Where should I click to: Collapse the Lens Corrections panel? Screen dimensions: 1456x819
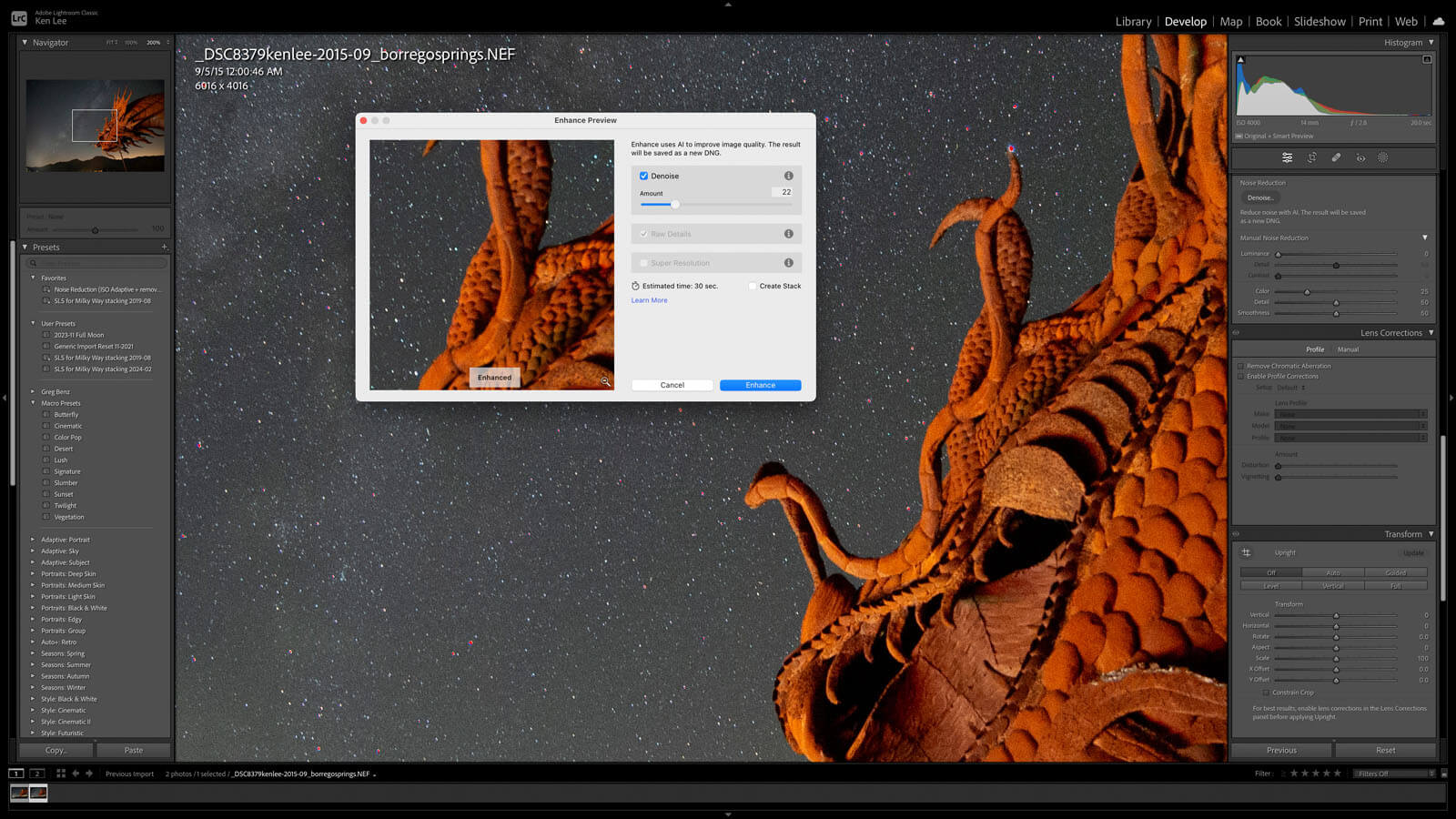[1431, 333]
